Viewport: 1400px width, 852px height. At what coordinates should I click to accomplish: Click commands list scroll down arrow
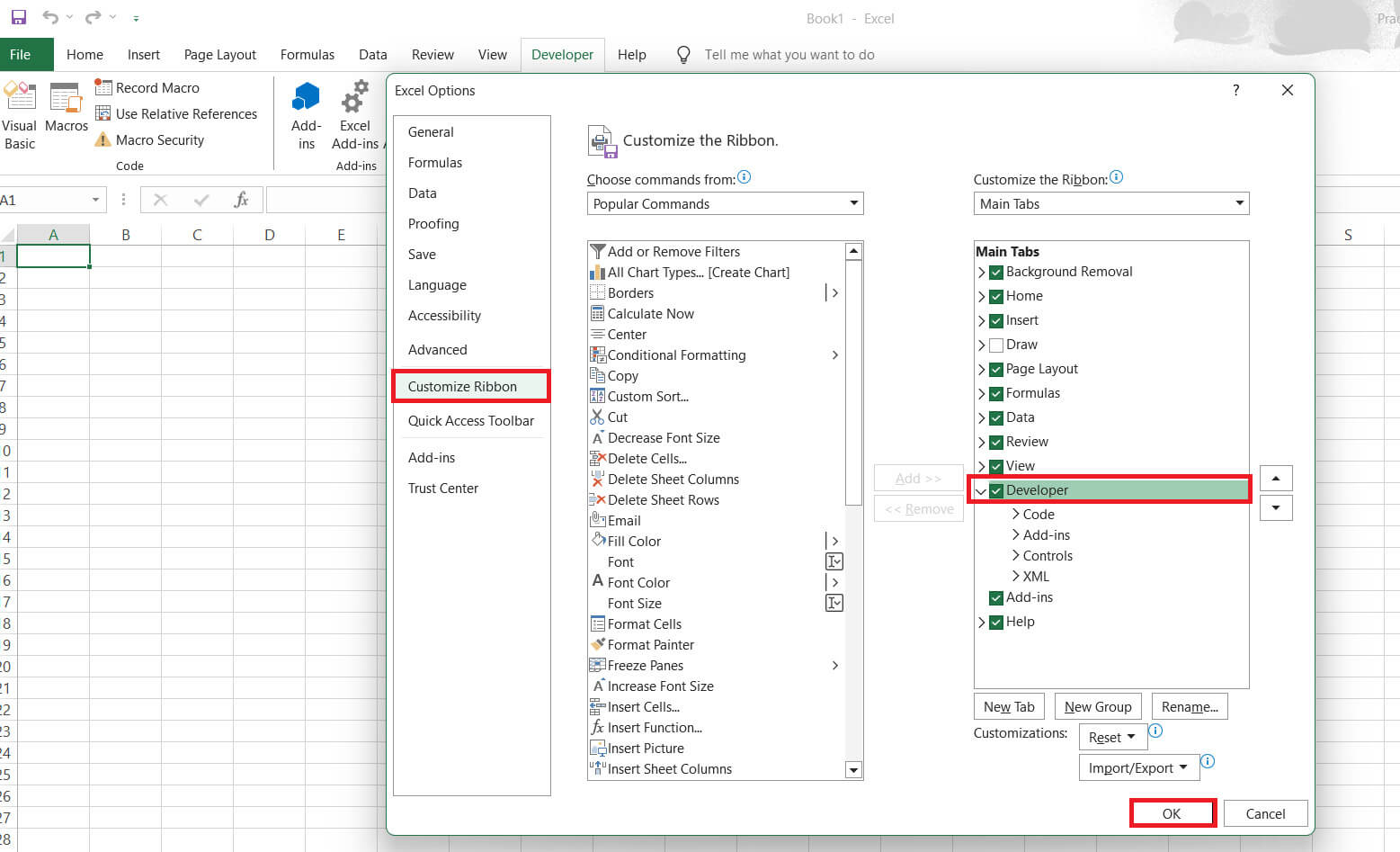click(853, 770)
